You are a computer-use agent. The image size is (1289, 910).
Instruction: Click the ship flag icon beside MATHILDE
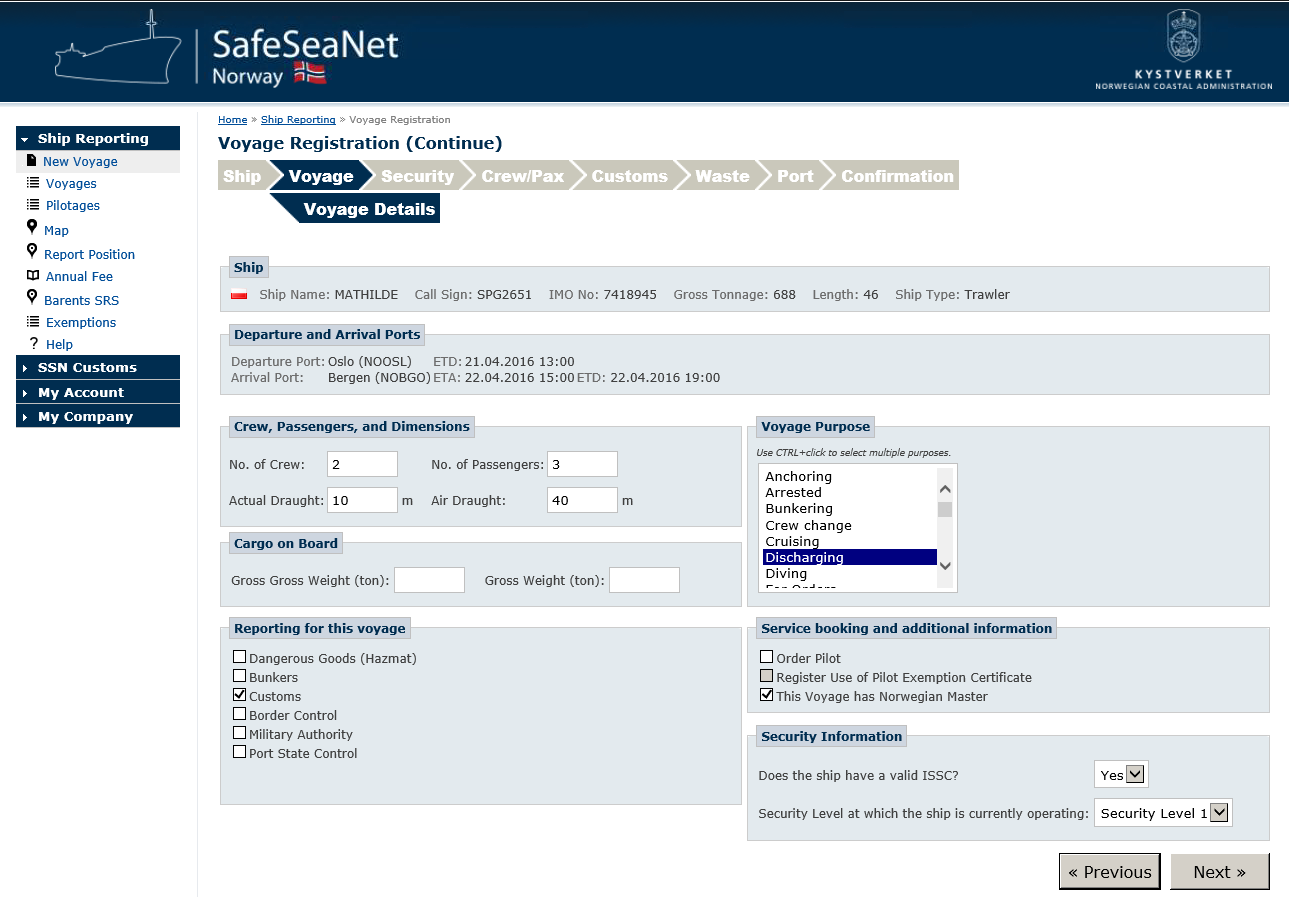(x=239, y=295)
